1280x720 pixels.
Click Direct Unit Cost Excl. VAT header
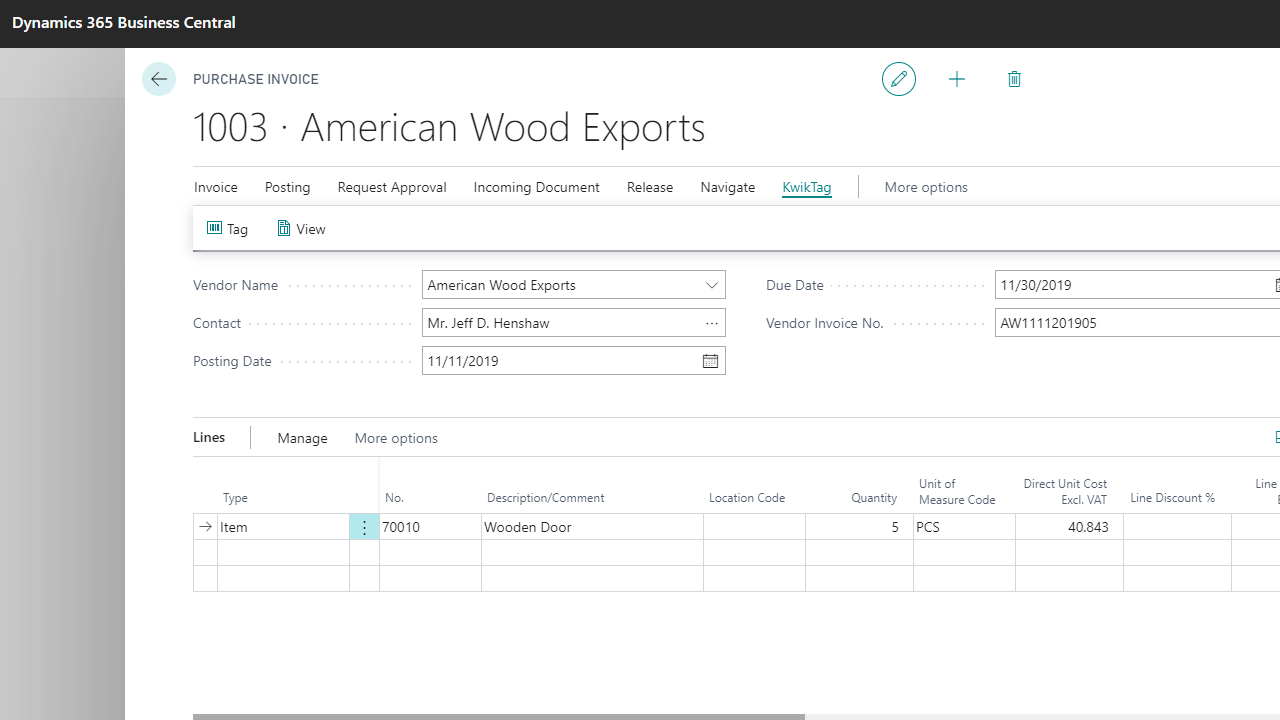[1065, 491]
